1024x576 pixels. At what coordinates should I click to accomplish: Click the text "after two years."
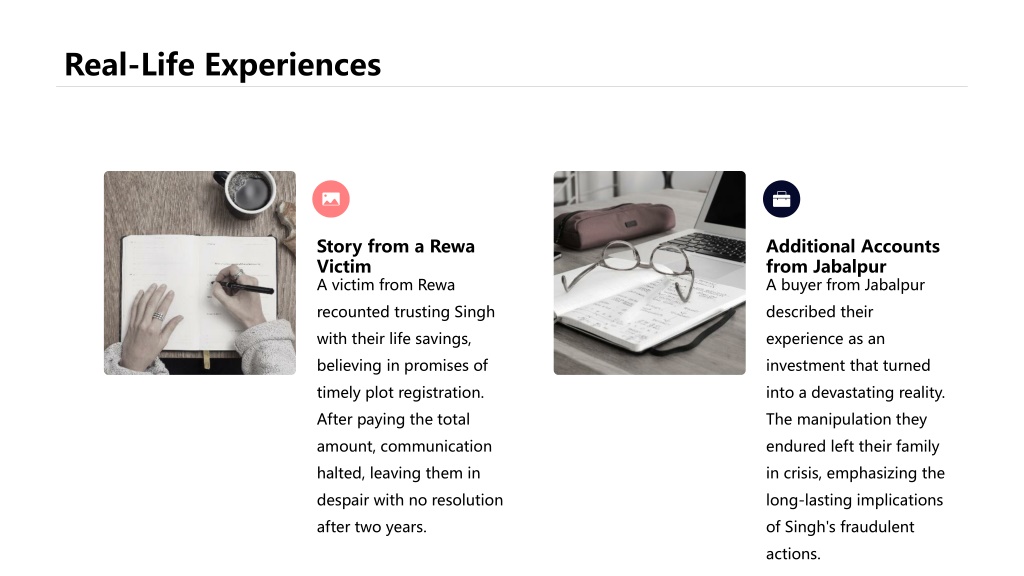tap(372, 527)
